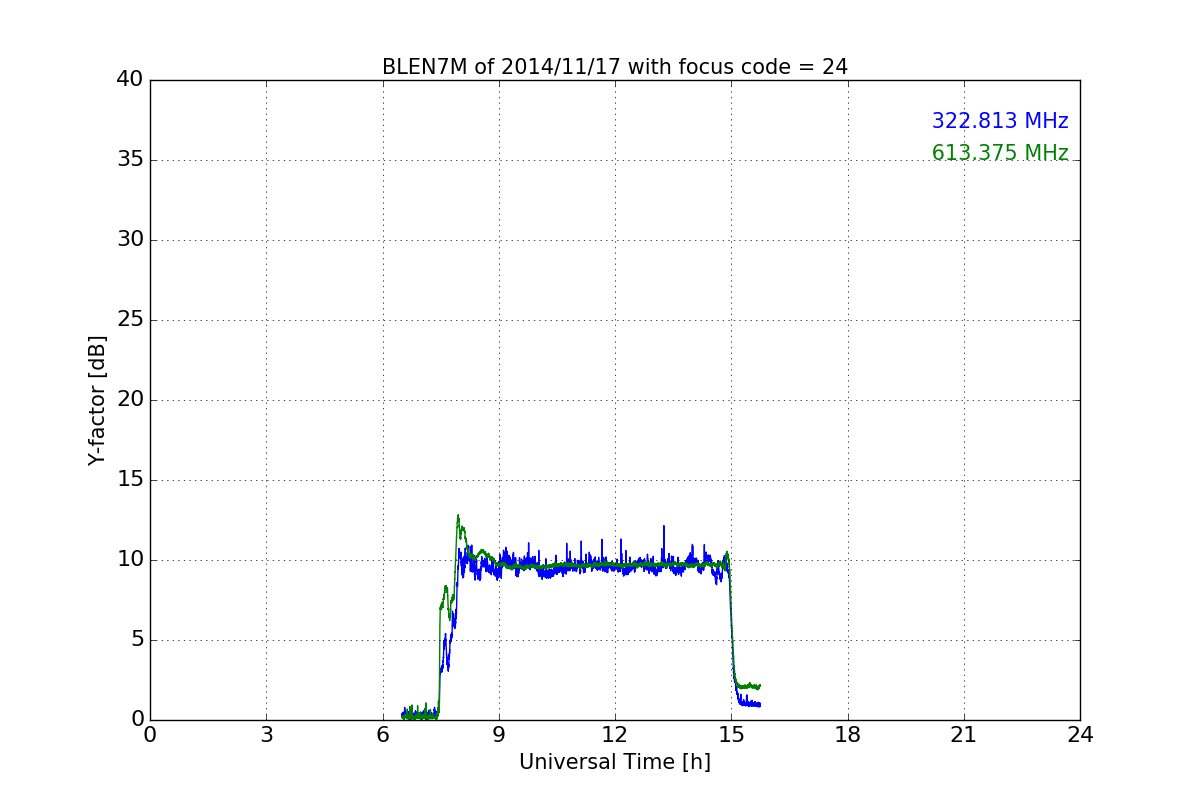1200x800 pixels.
Task: Click the y-axis tick label 15
Action: click(130, 480)
